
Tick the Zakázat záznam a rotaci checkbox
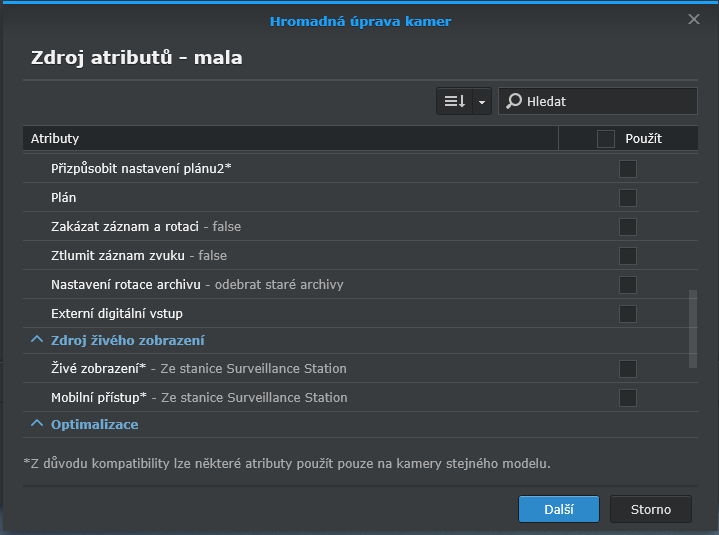click(628, 227)
